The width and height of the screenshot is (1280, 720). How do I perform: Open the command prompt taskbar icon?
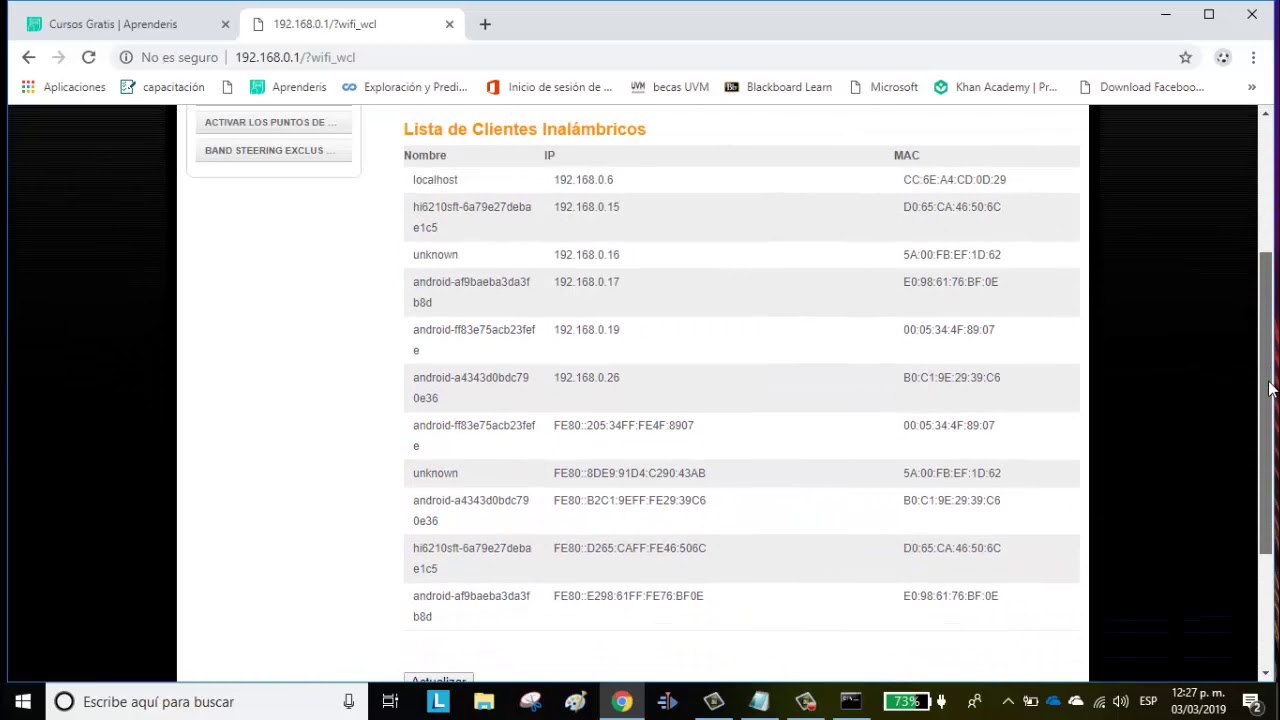851,702
